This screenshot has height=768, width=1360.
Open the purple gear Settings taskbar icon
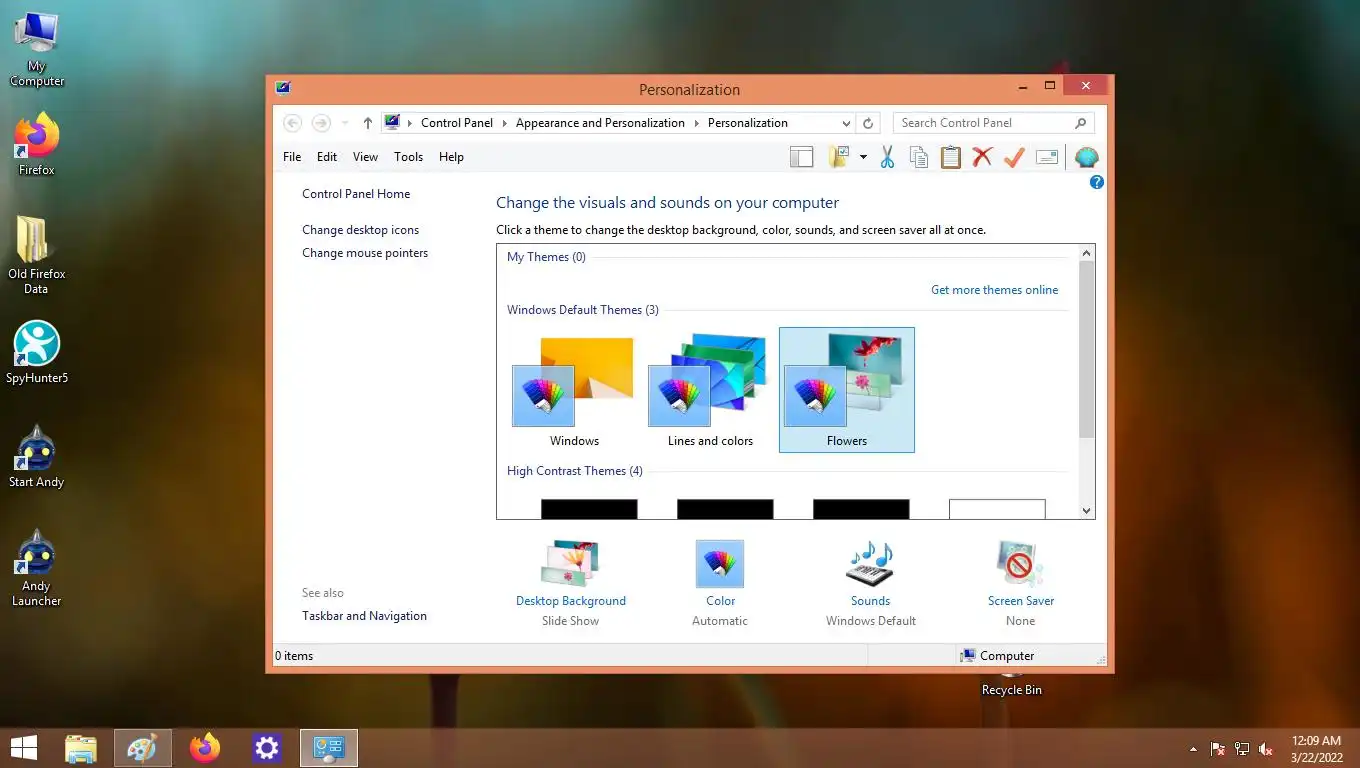(266, 748)
